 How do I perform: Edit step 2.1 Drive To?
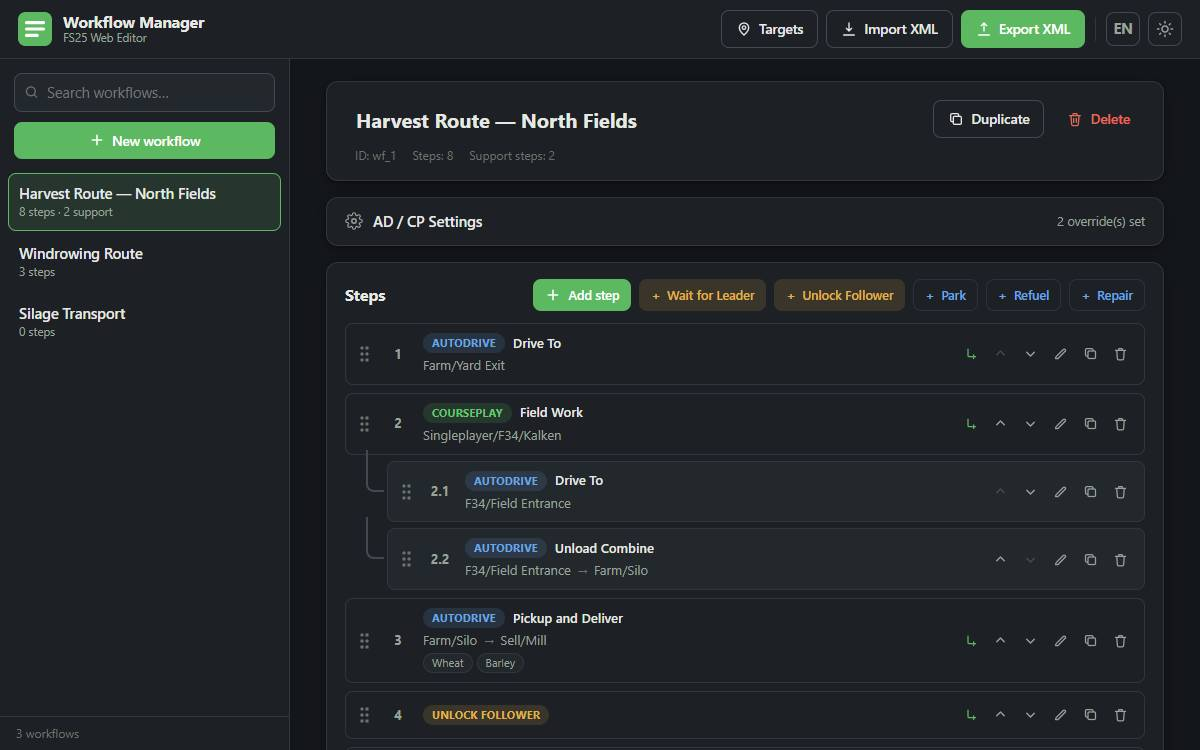(x=1060, y=492)
